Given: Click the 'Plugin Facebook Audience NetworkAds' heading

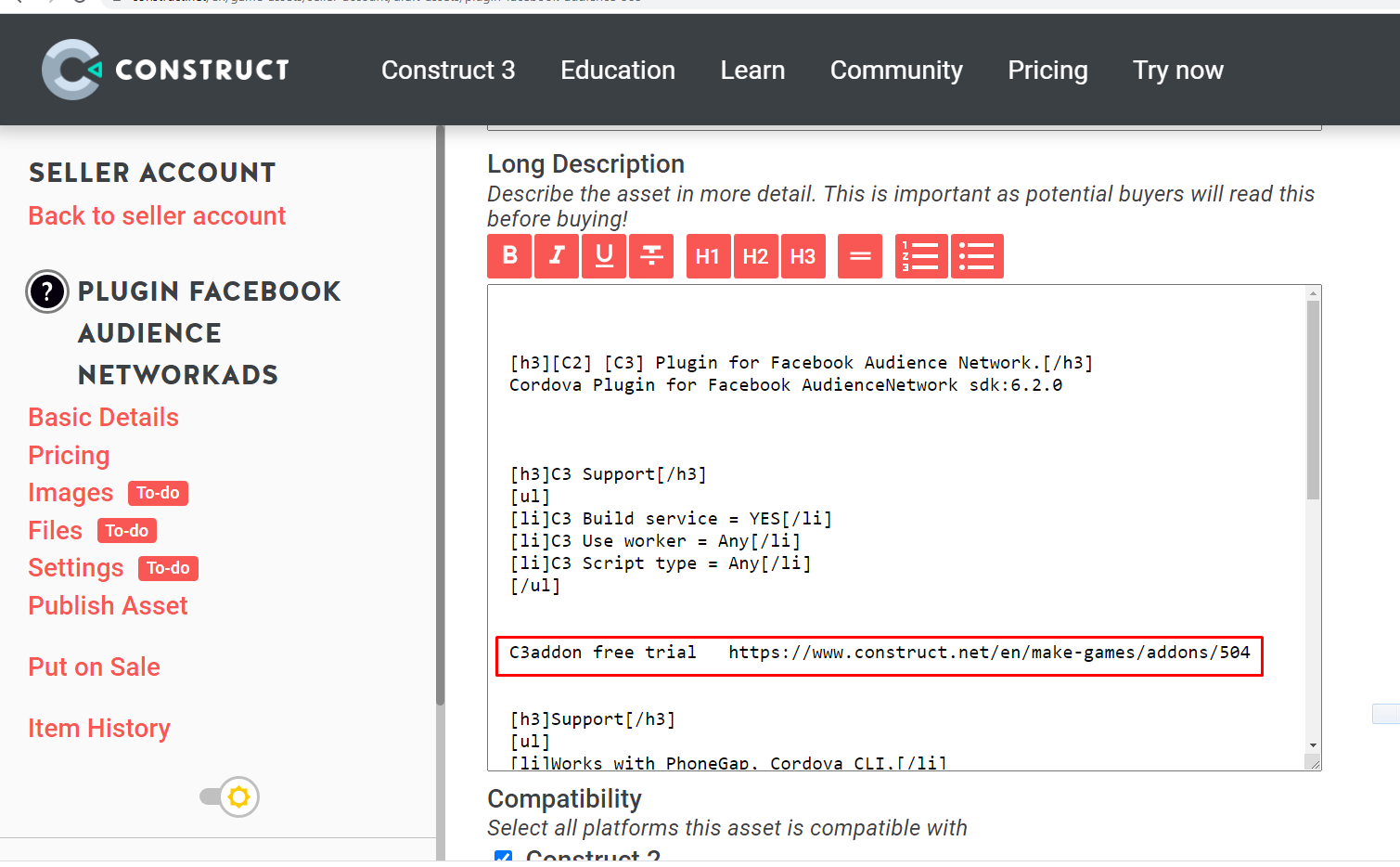Looking at the screenshot, I should (210, 333).
